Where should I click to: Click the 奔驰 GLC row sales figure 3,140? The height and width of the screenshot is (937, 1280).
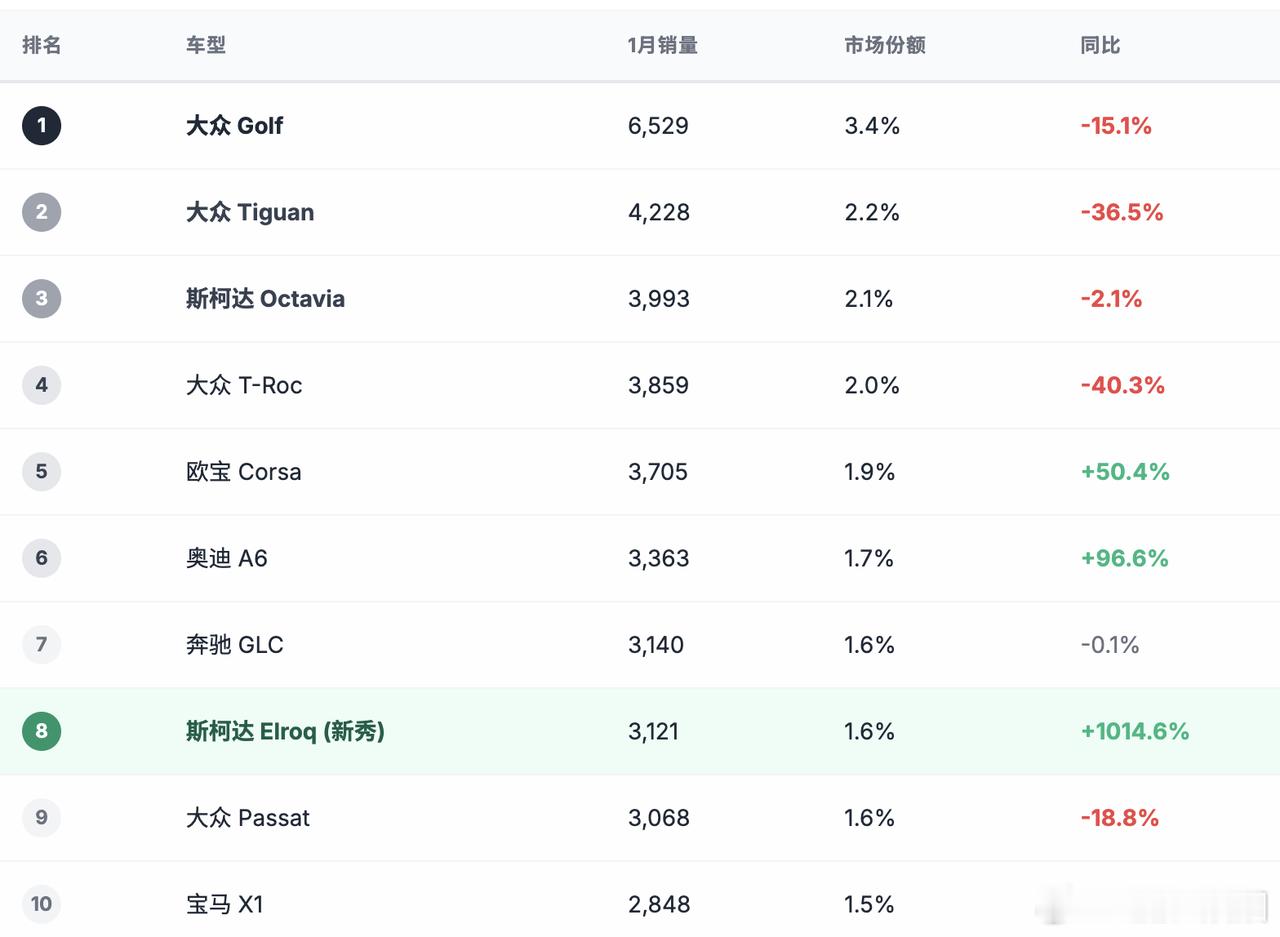click(656, 644)
